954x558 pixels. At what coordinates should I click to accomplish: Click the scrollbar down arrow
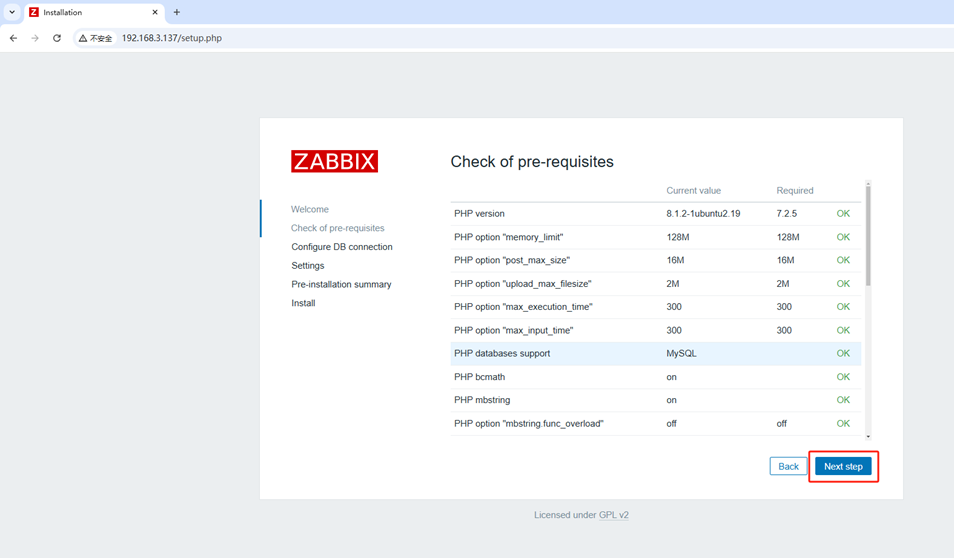(868, 436)
